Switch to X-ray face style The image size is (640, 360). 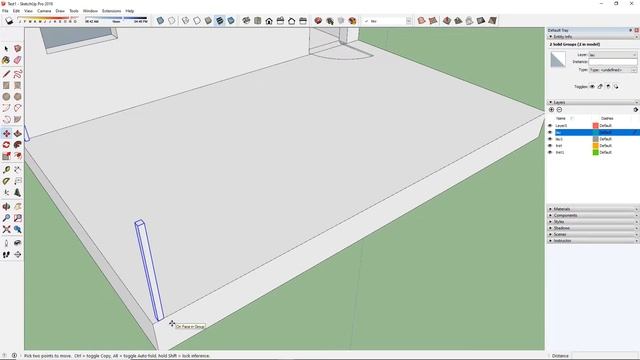(160, 20)
